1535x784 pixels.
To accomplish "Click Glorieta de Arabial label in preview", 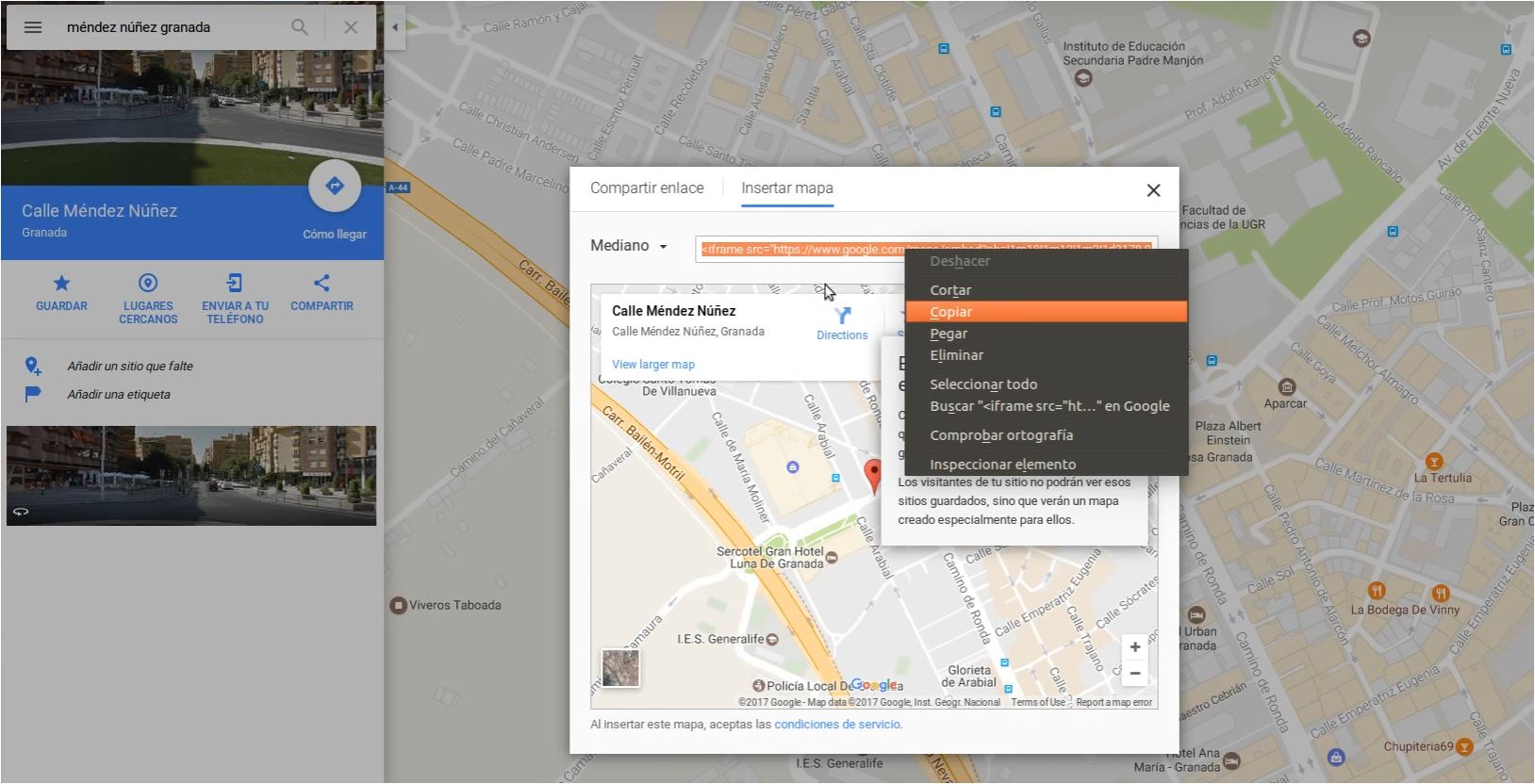I will [968, 677].
